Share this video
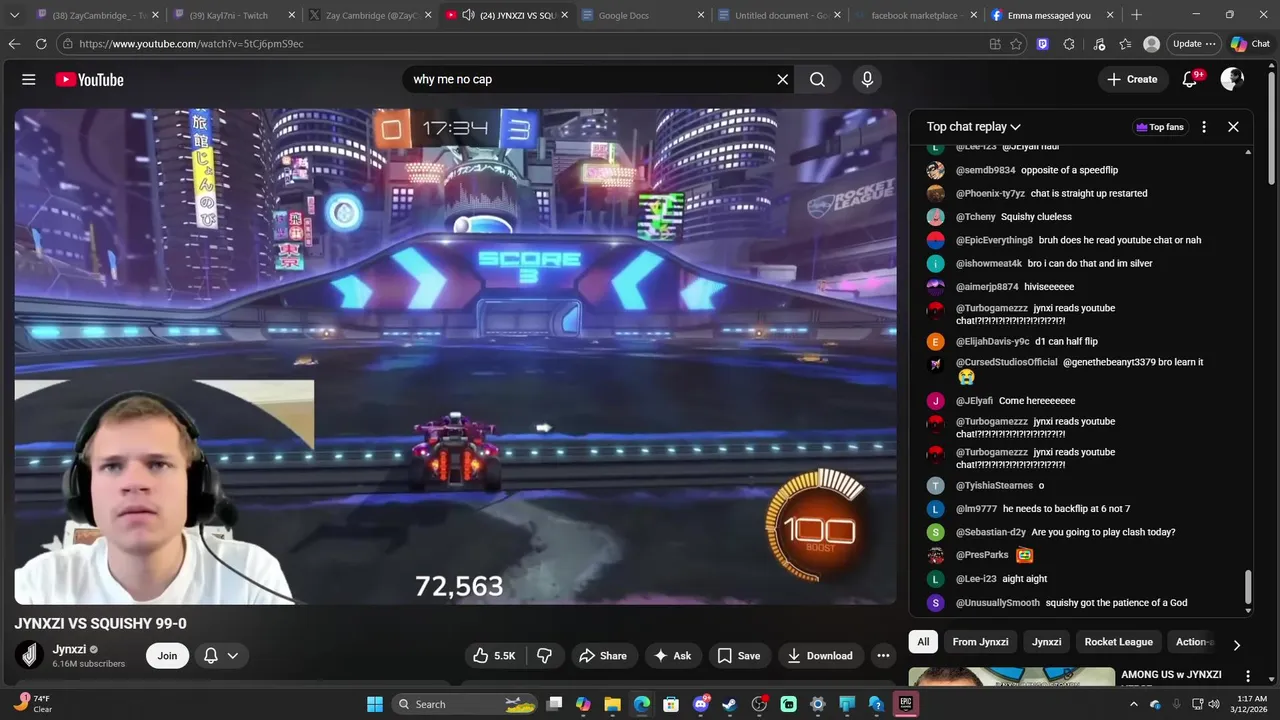Screen dimensions: 1280x720 coord(602,655)
